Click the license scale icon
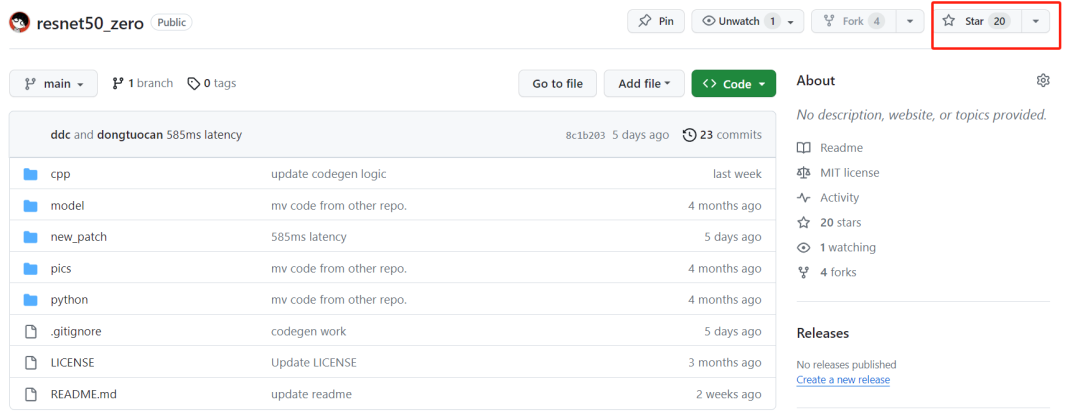1080x420 pixels. pyautogui.click(x=803, y=173)
